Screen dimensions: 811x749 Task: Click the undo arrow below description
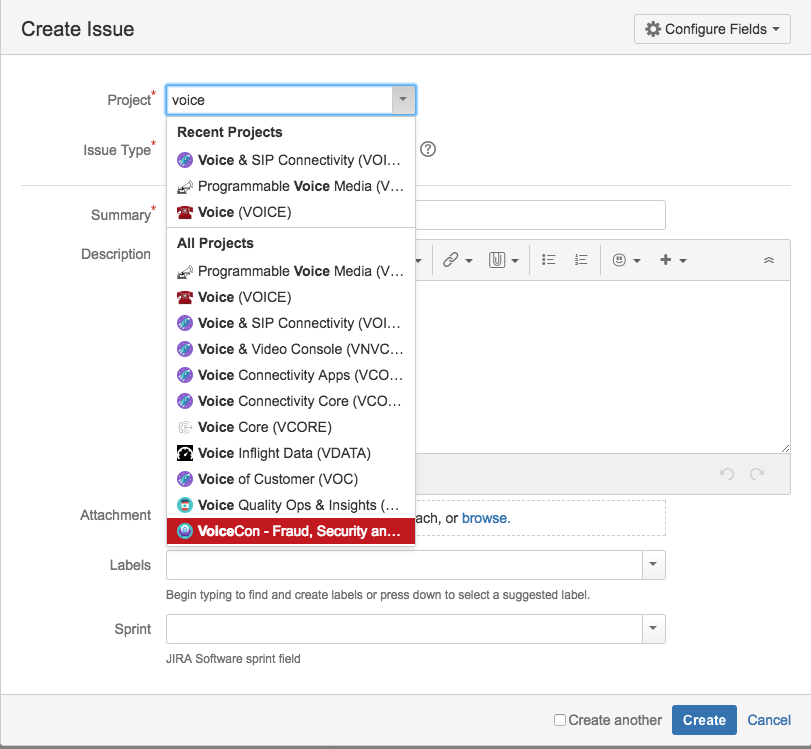[727, 474]
